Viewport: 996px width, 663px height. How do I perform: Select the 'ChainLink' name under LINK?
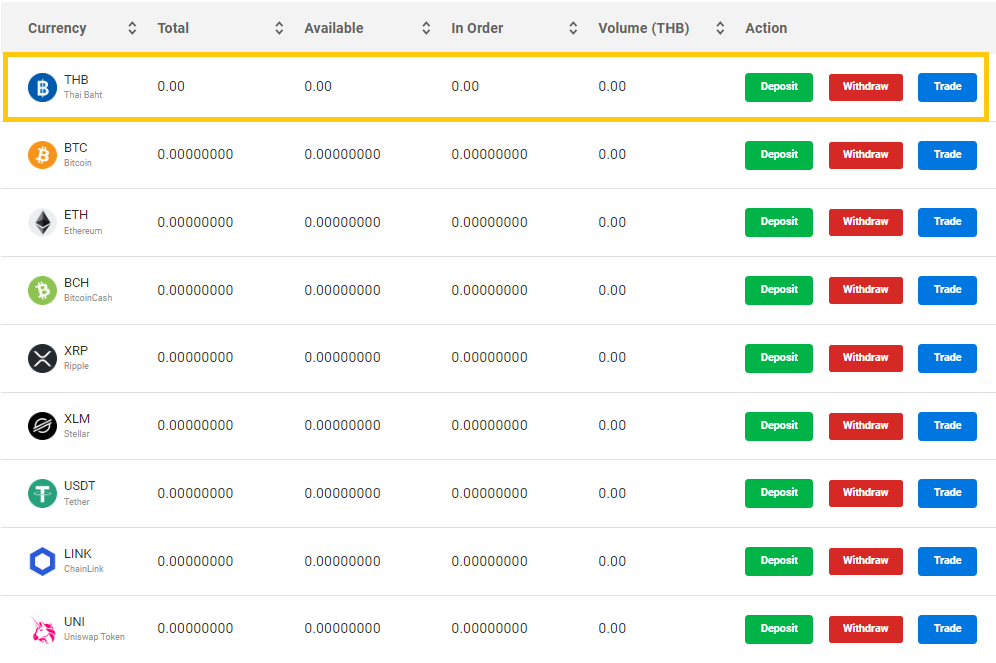(x=84, y=569)
